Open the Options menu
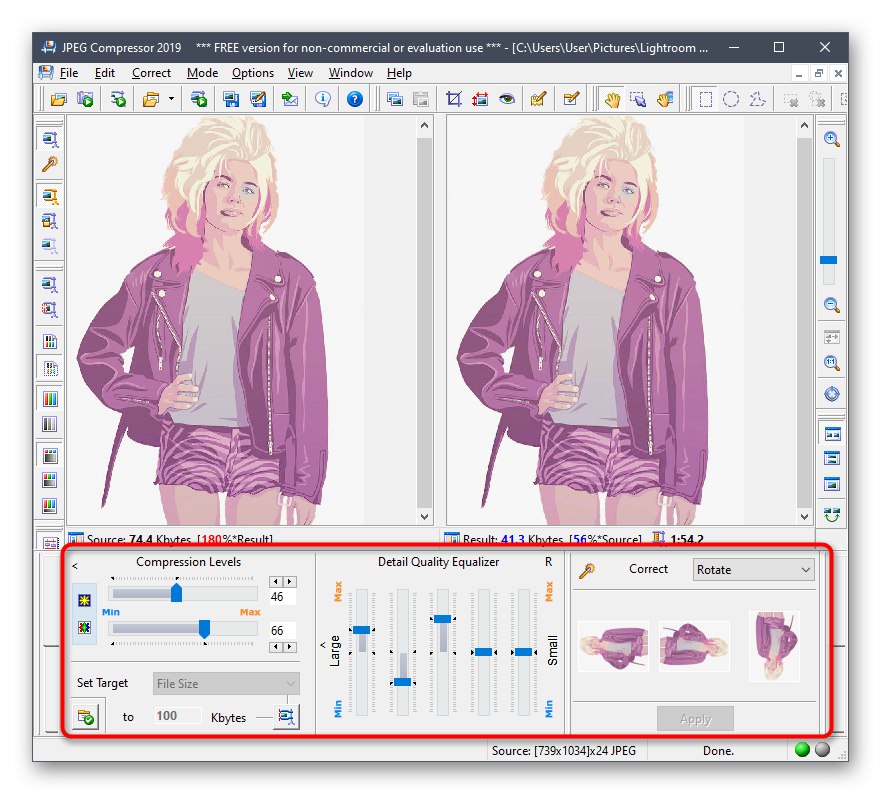Viewport: 881px width, 794px height. pyautogui.click(x=252, y=73)
